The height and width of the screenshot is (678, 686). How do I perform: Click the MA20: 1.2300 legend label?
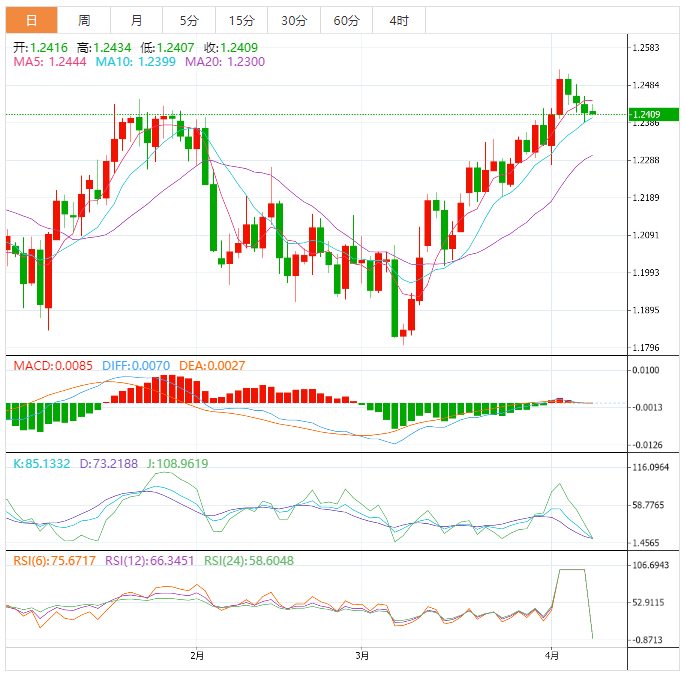tap(225, 62)
